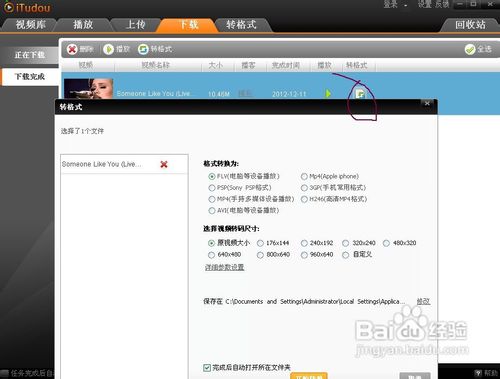Open the 视频库 tab
The height and width of the screenshot is (379, 500).
pyautogui.click(x=31, y=25)
